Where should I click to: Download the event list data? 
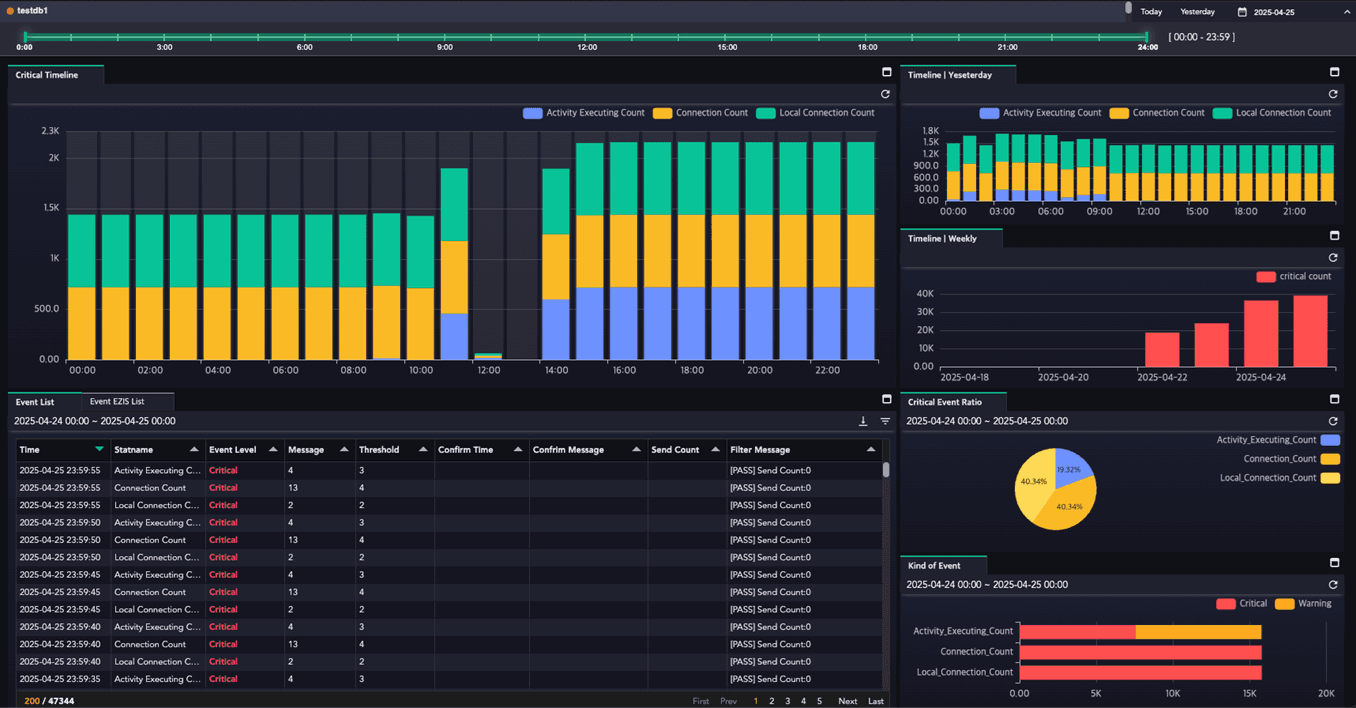[x=863, y=421]
